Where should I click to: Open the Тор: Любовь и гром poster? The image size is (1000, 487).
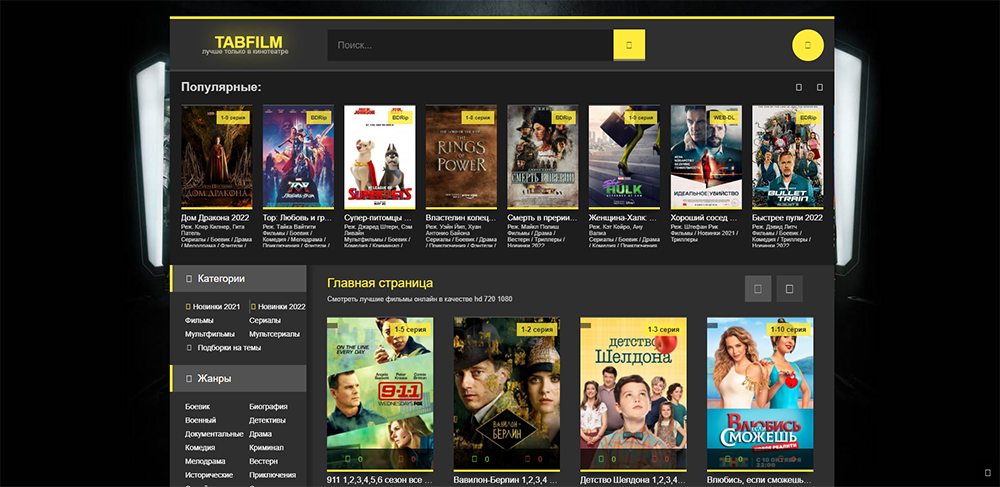[x=298, y=157]
